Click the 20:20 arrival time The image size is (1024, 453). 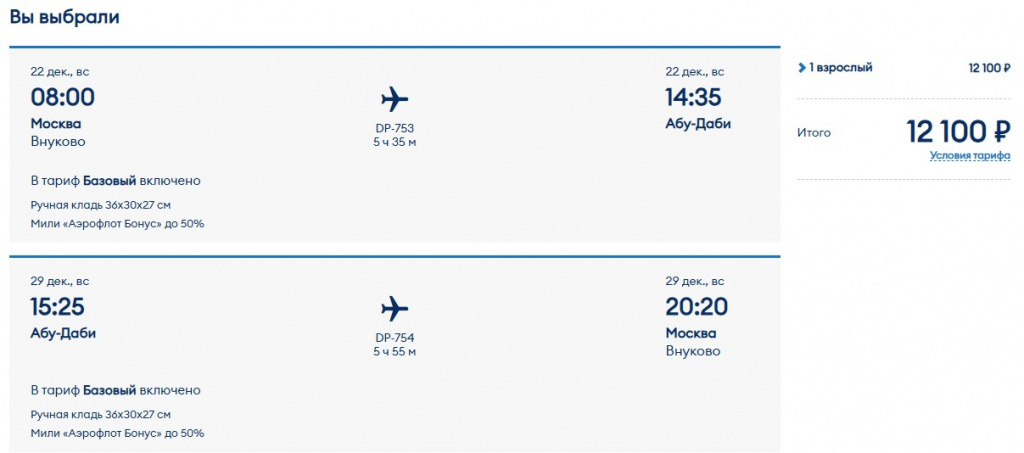696,307
